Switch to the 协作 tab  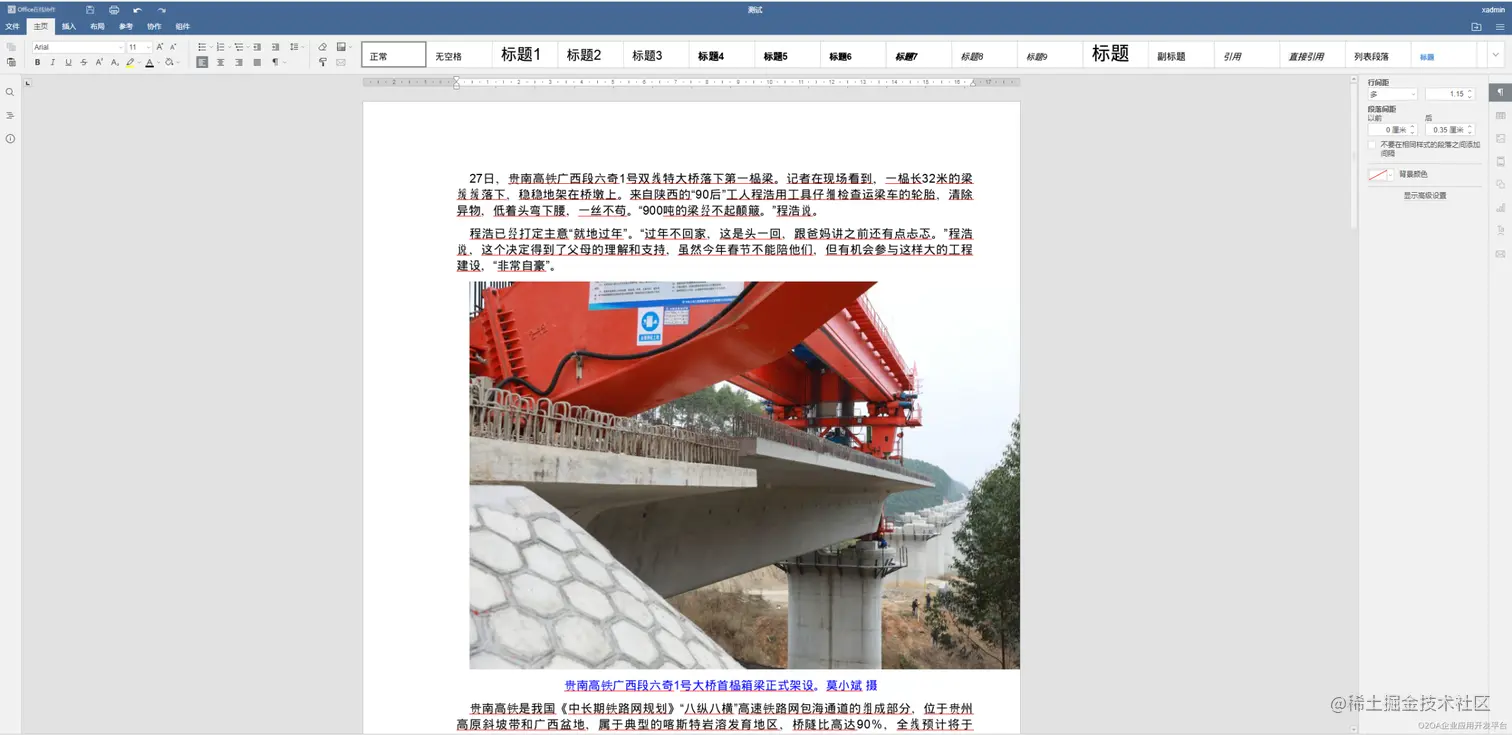coord(154,27)
